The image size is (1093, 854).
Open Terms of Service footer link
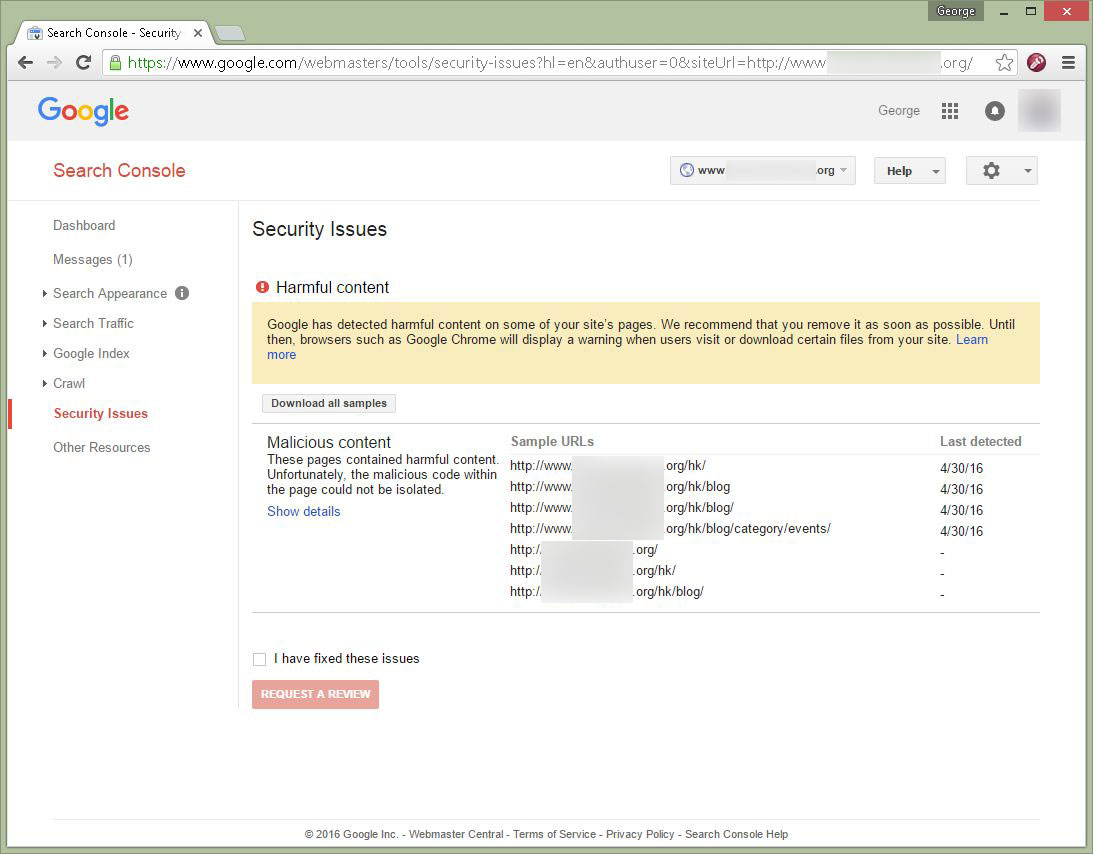554,834
